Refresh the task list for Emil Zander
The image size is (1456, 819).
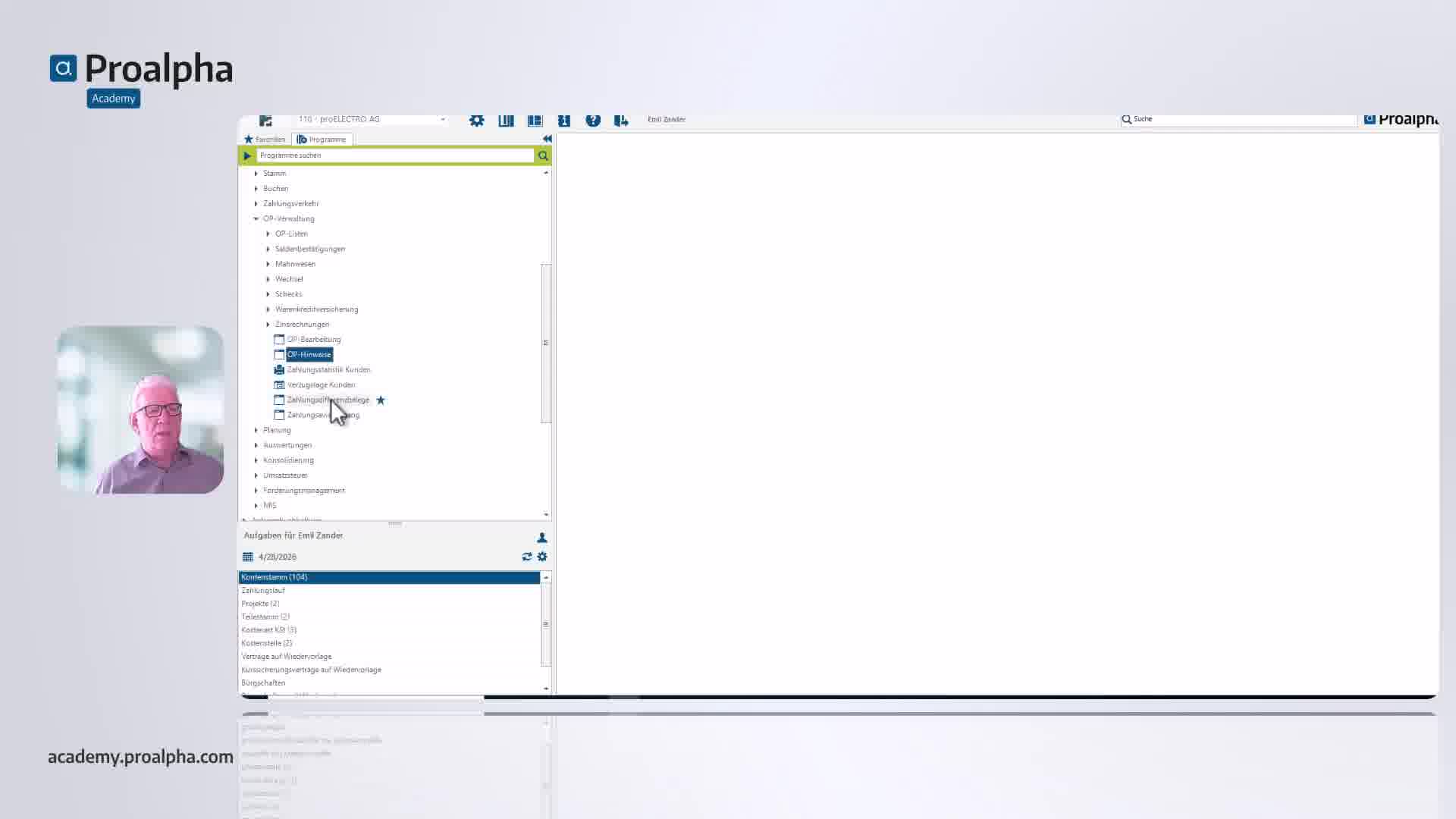pos(527,557)
